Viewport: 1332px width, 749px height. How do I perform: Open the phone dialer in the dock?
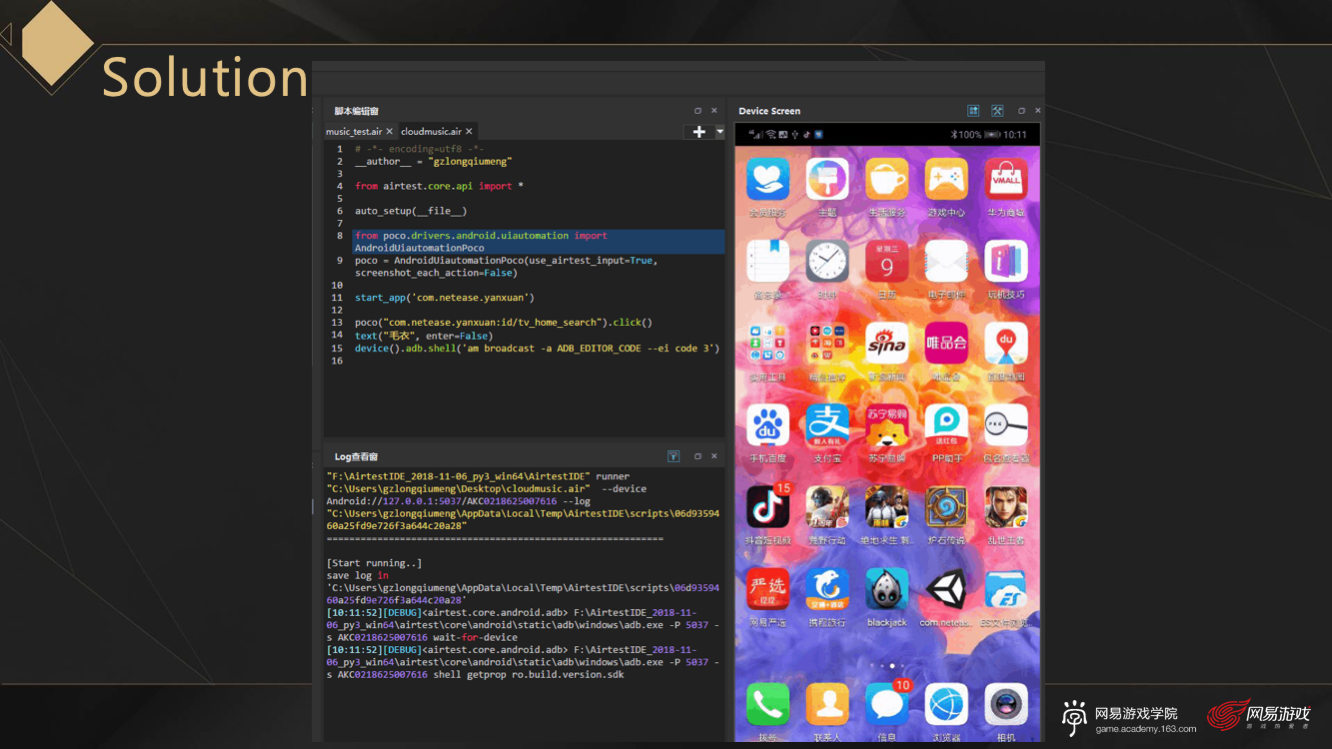tap(767, 706)
